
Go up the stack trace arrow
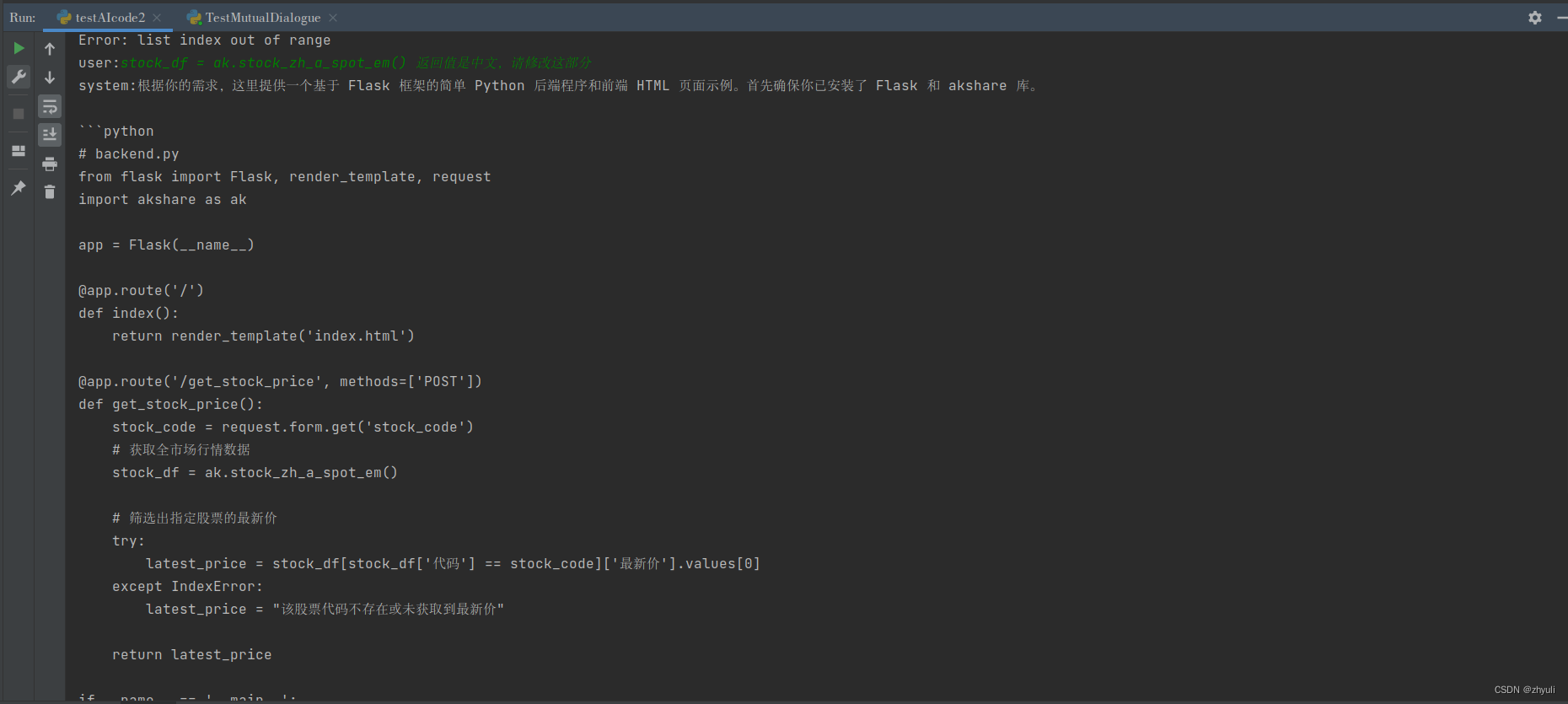point(50,49)
